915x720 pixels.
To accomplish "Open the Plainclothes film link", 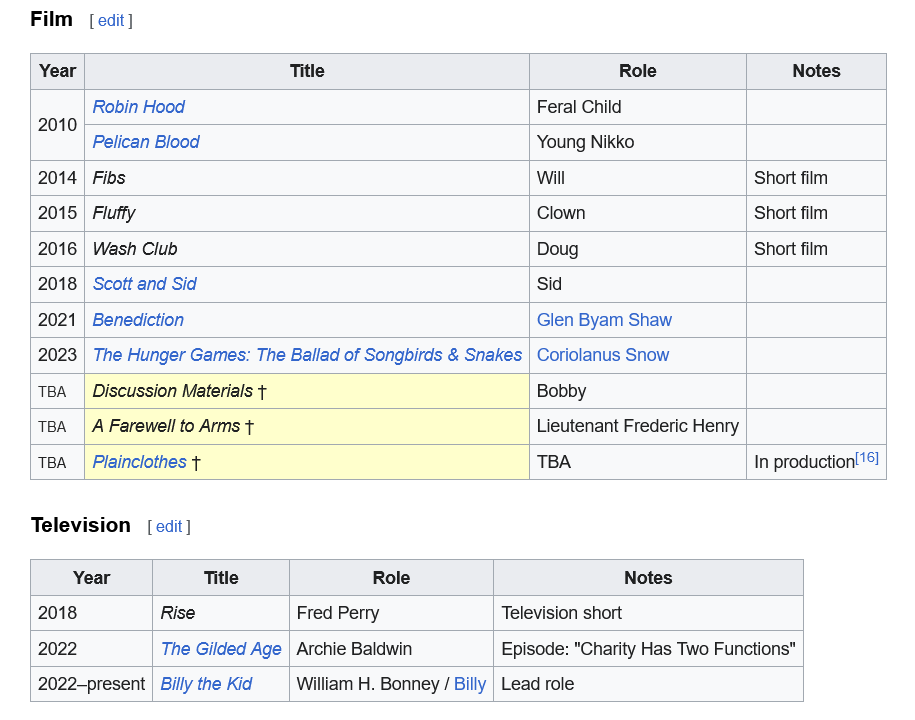I will click(139, 462).
